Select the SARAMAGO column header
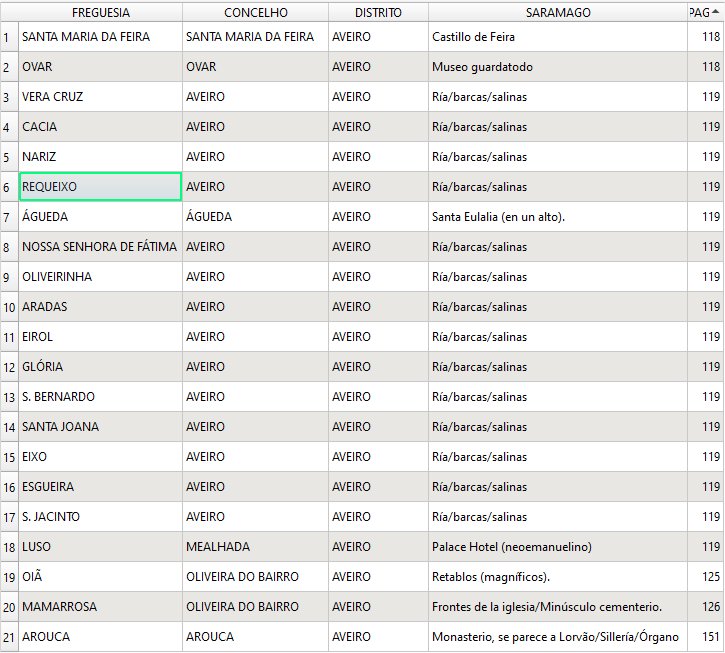 click(x=558, y=13)
